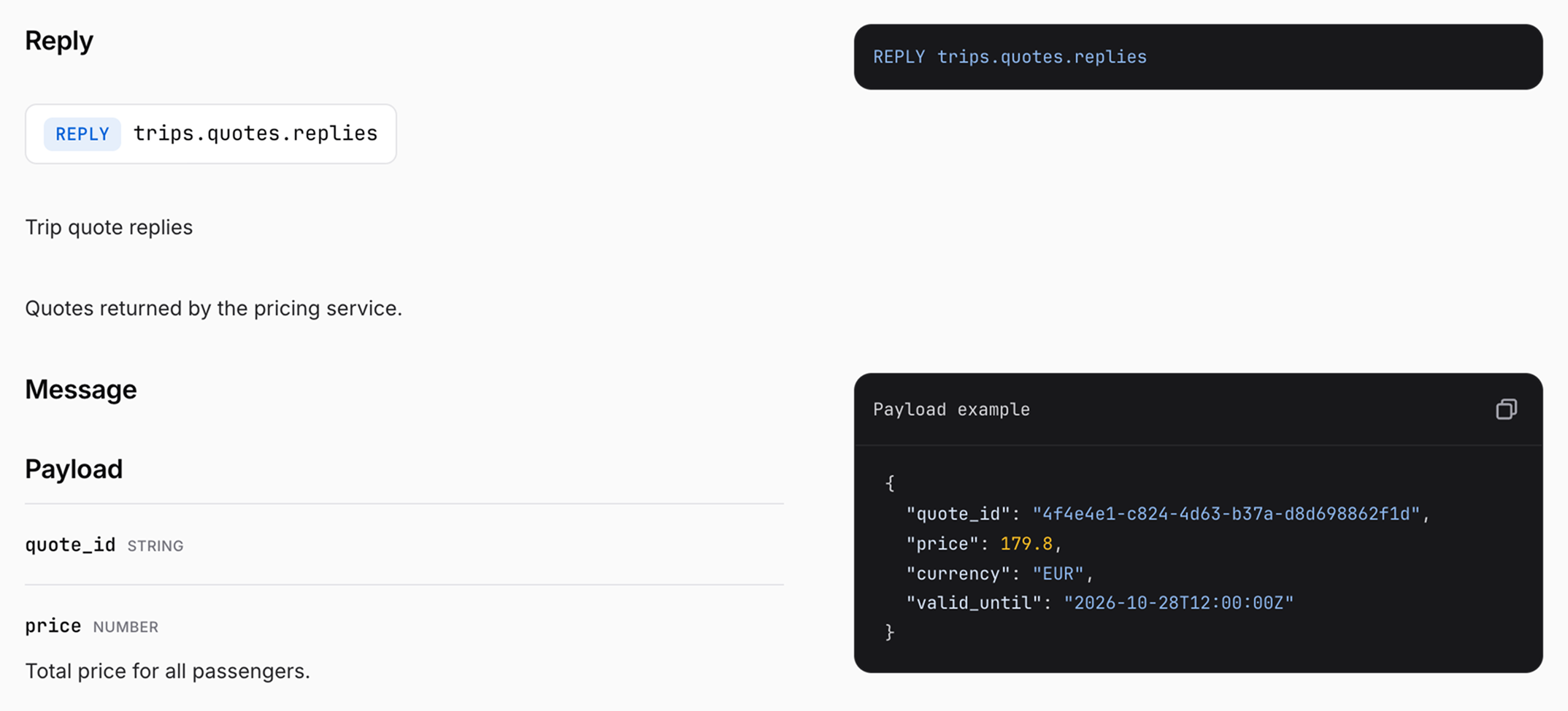1568x711 pixels.
Task: Click the 'Message' heading
Action: tap(81, 389)
